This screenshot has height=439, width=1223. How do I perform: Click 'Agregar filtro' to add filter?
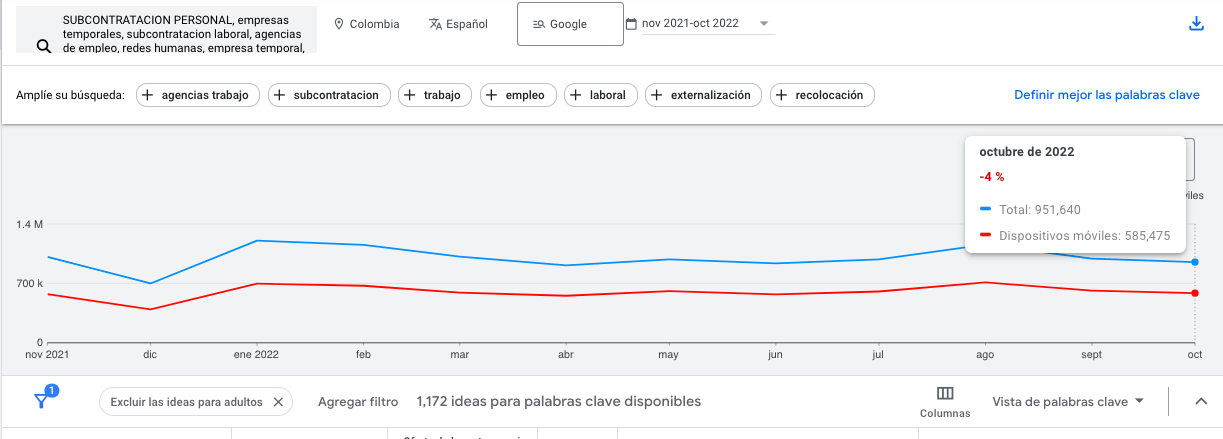coord(358,401)
